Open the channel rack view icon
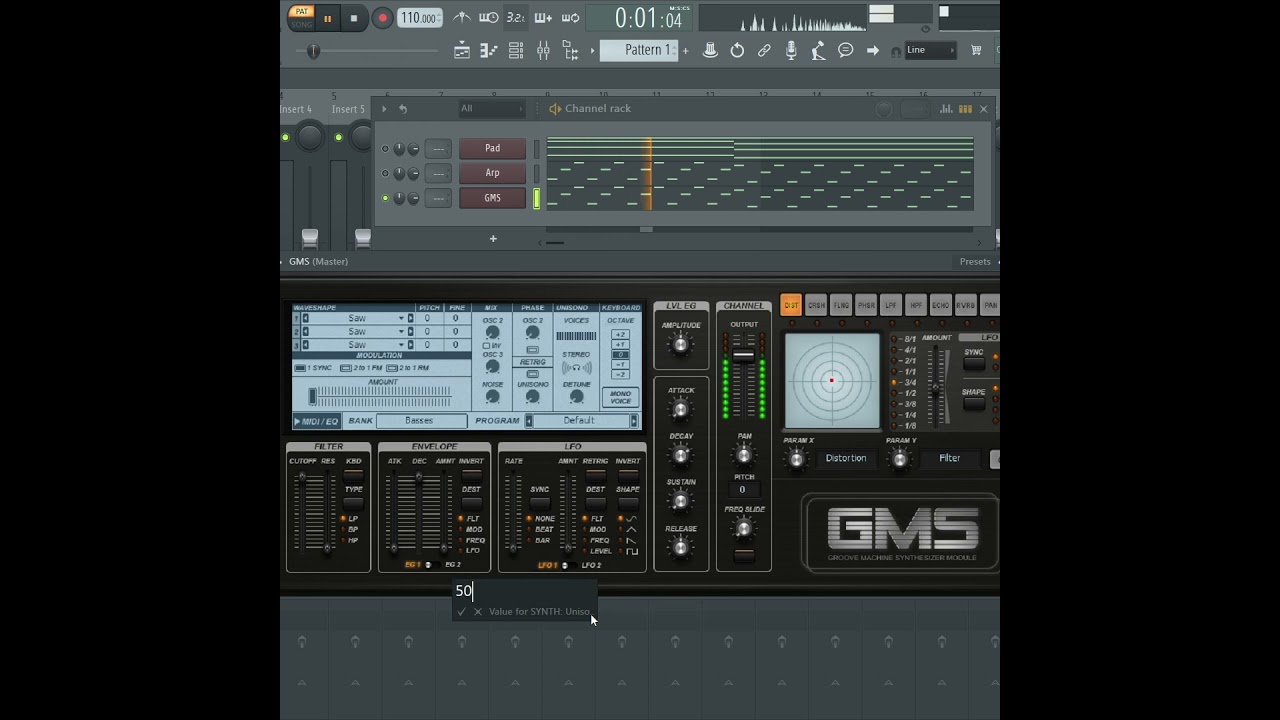Viewport: 1280px width, 720px height. pyautogui.click(x=516, y=50)
